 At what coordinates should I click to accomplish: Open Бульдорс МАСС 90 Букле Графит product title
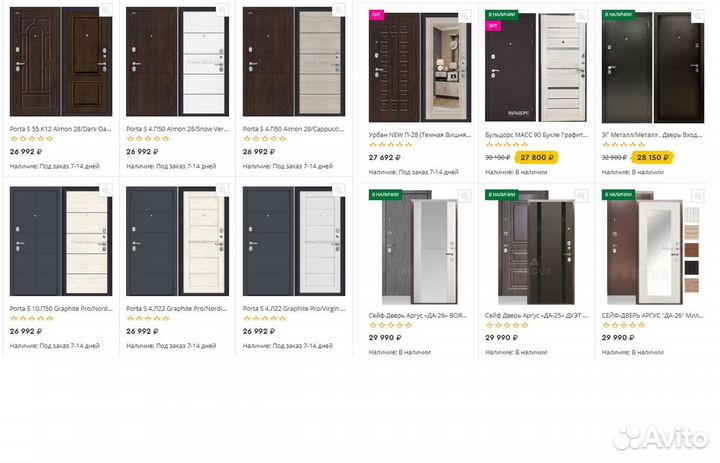click(532, 133)
